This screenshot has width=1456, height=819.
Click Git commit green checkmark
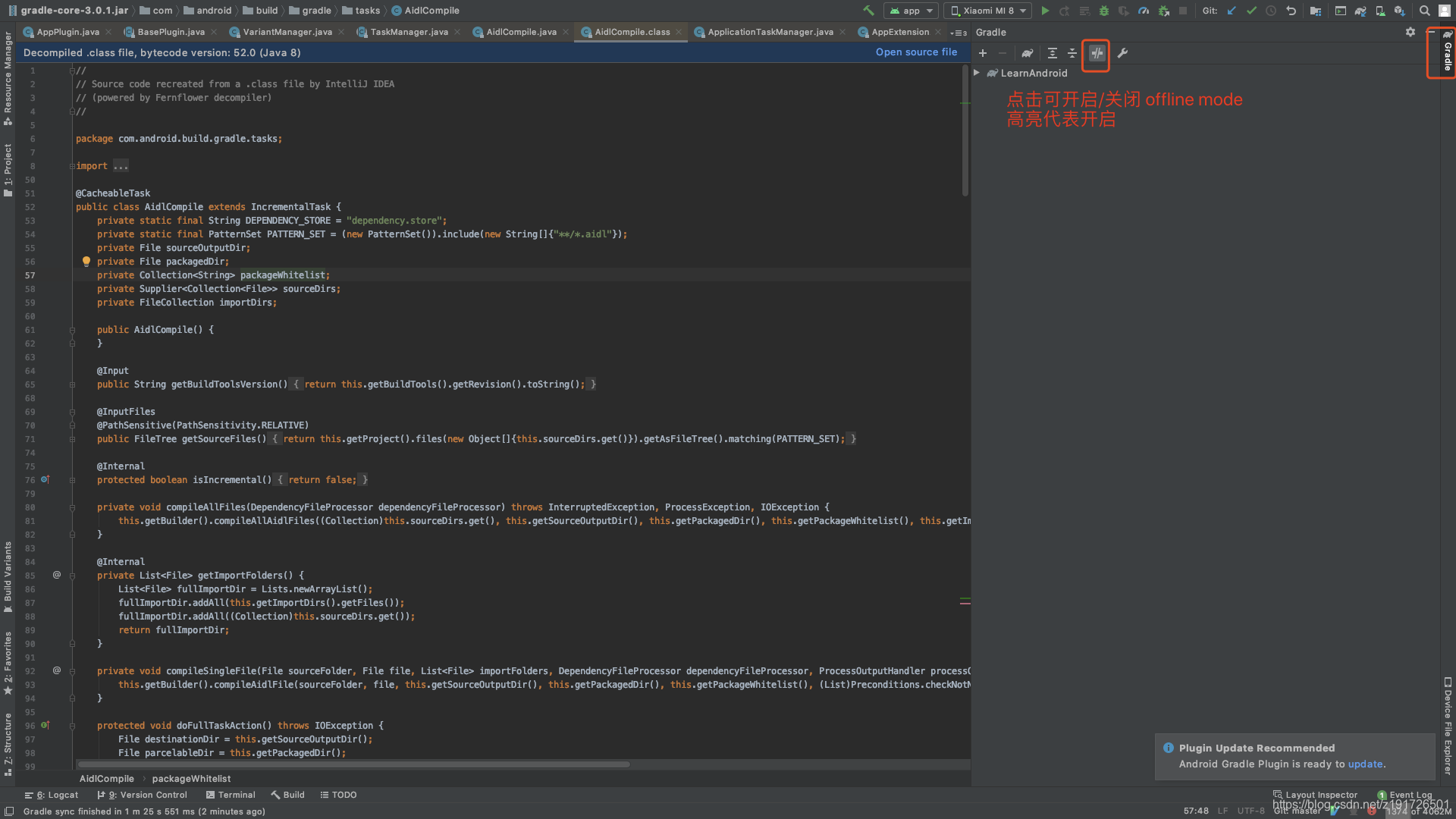coord(1251,11)
